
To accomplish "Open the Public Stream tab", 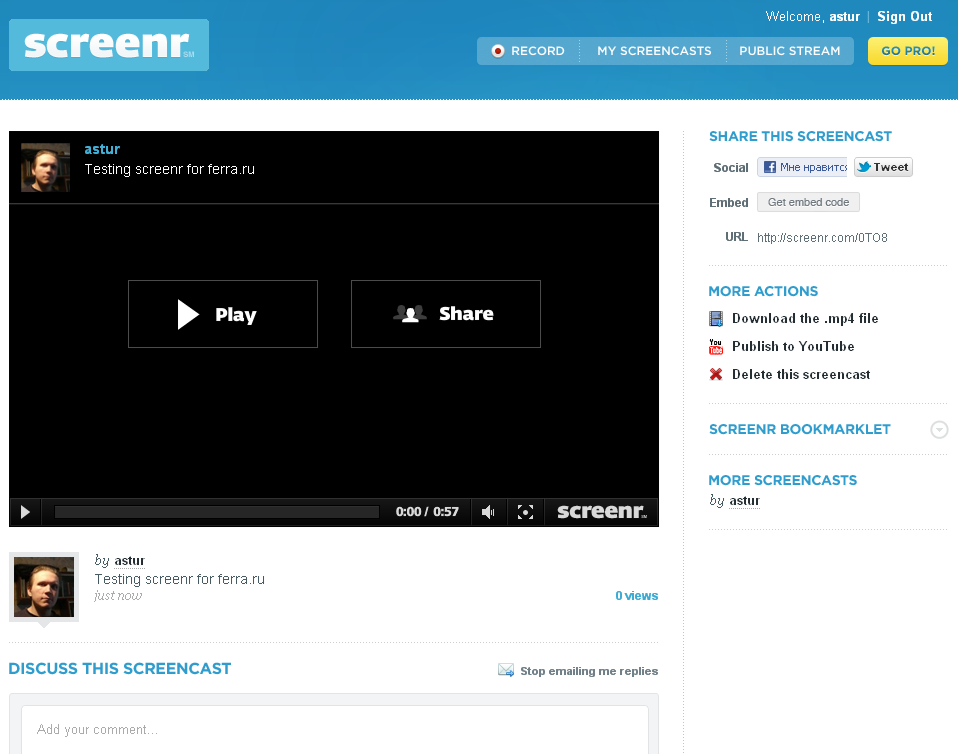I will pos(789,51).
